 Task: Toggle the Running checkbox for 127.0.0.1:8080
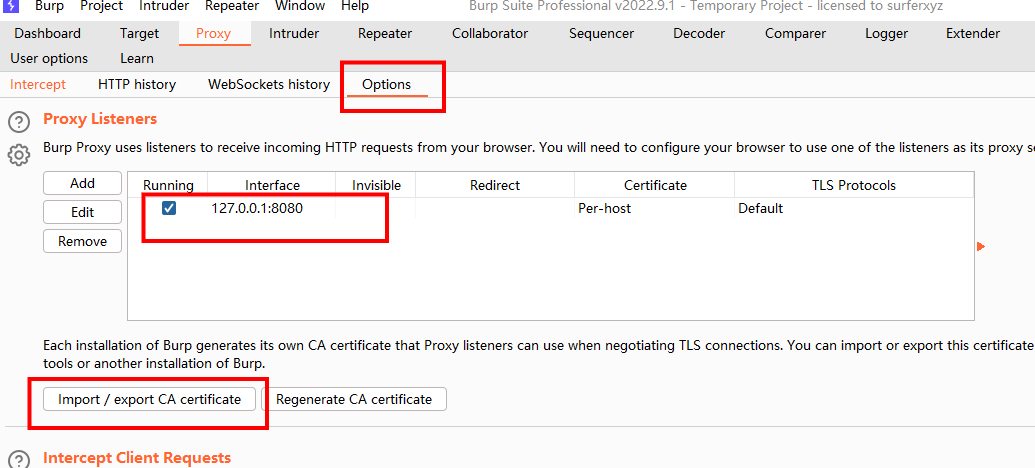169,208
